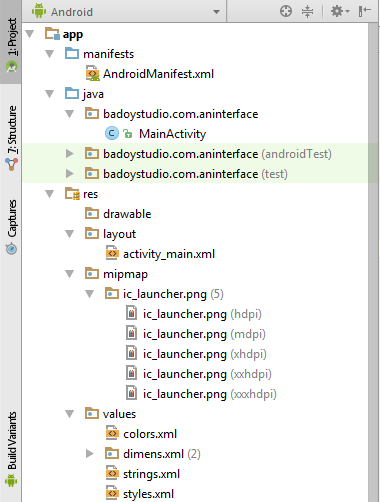Screen dimensions: 380x502
Task: Click the MainActivity class icon
Action: (112, 134)
